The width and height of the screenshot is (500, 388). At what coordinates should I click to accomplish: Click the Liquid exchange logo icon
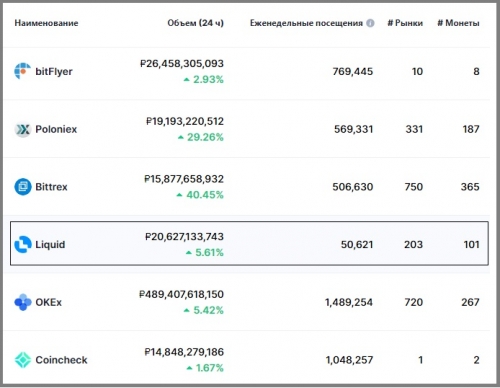23,244
